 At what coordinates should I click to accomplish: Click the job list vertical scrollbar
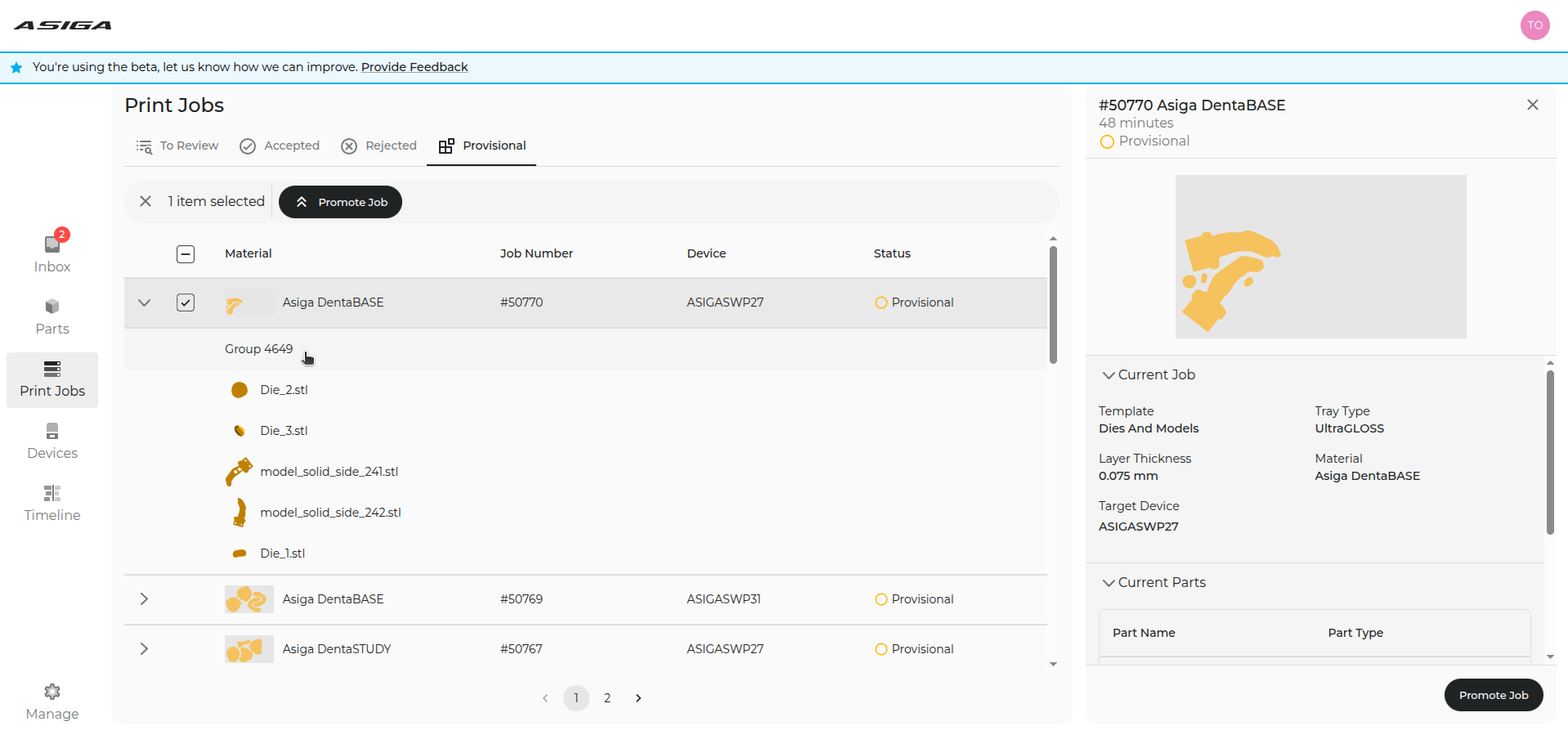point(1053,305)
